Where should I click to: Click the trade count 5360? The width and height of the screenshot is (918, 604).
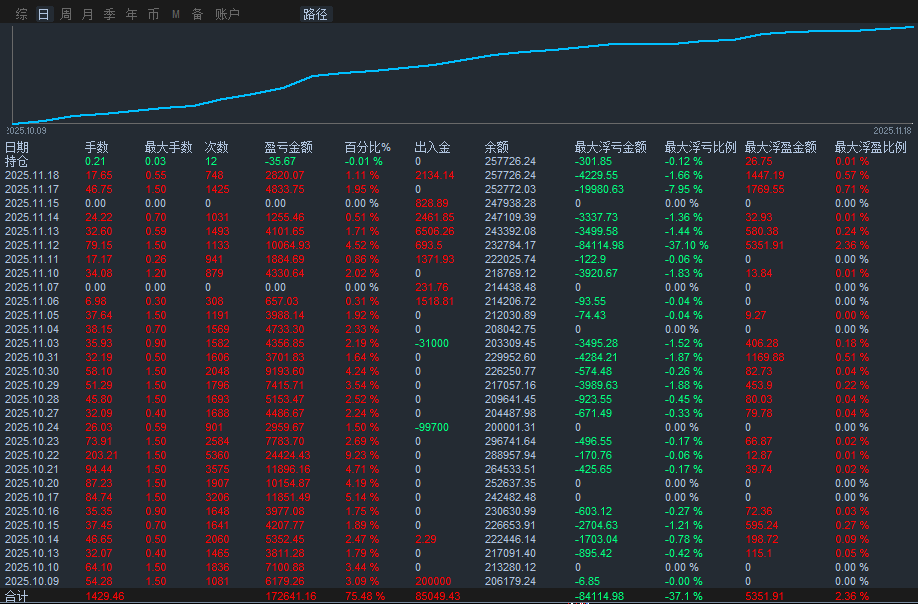[217, 455]
